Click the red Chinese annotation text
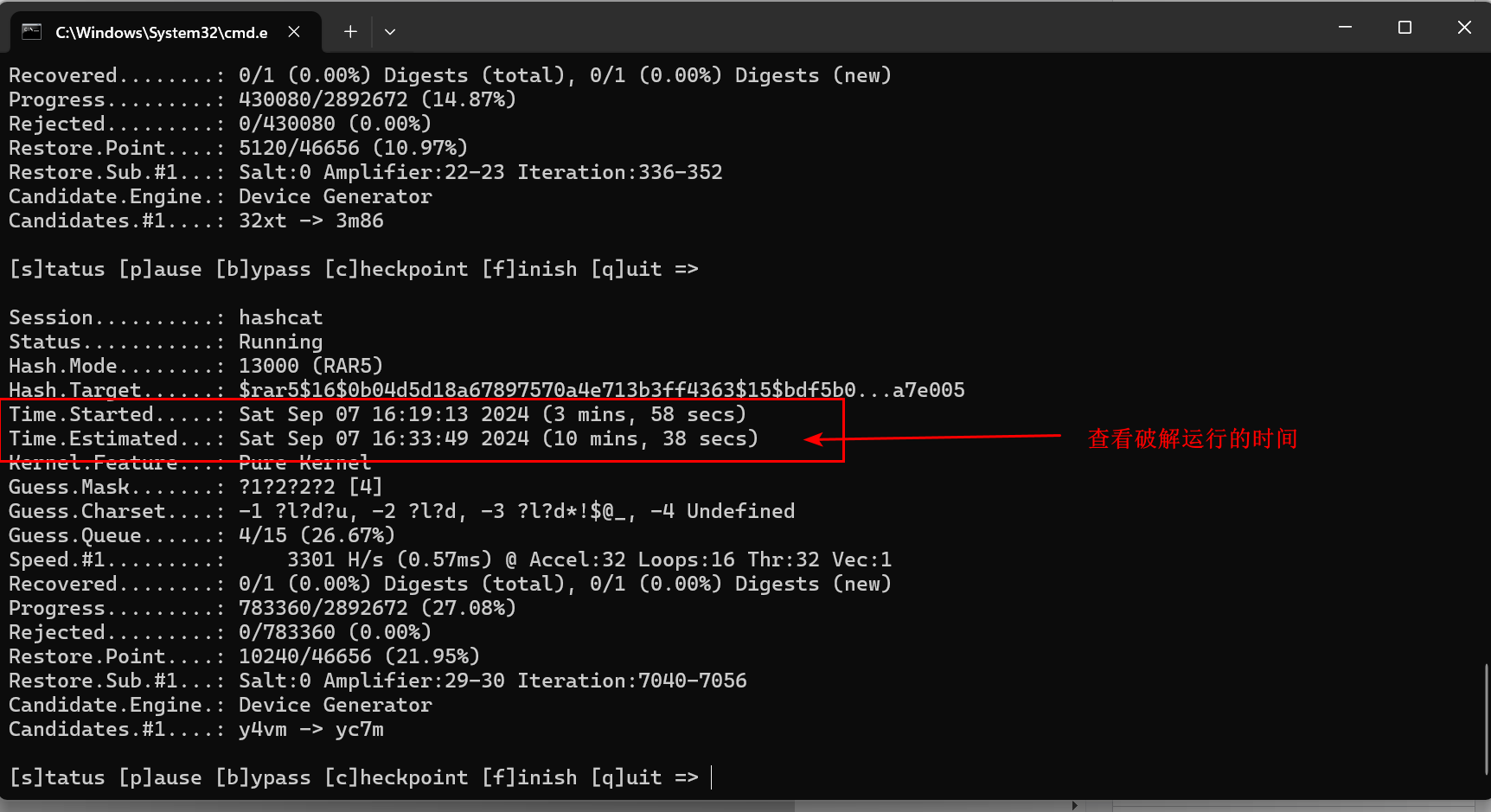This screenshot has width=1491, height=812. tap(1193, 439)
